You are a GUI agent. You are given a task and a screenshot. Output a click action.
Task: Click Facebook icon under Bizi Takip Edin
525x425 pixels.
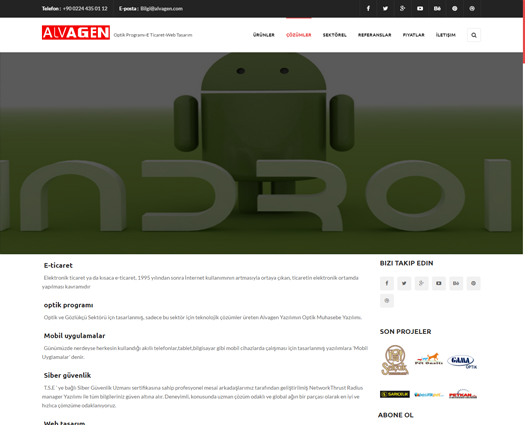click(387, 283)
